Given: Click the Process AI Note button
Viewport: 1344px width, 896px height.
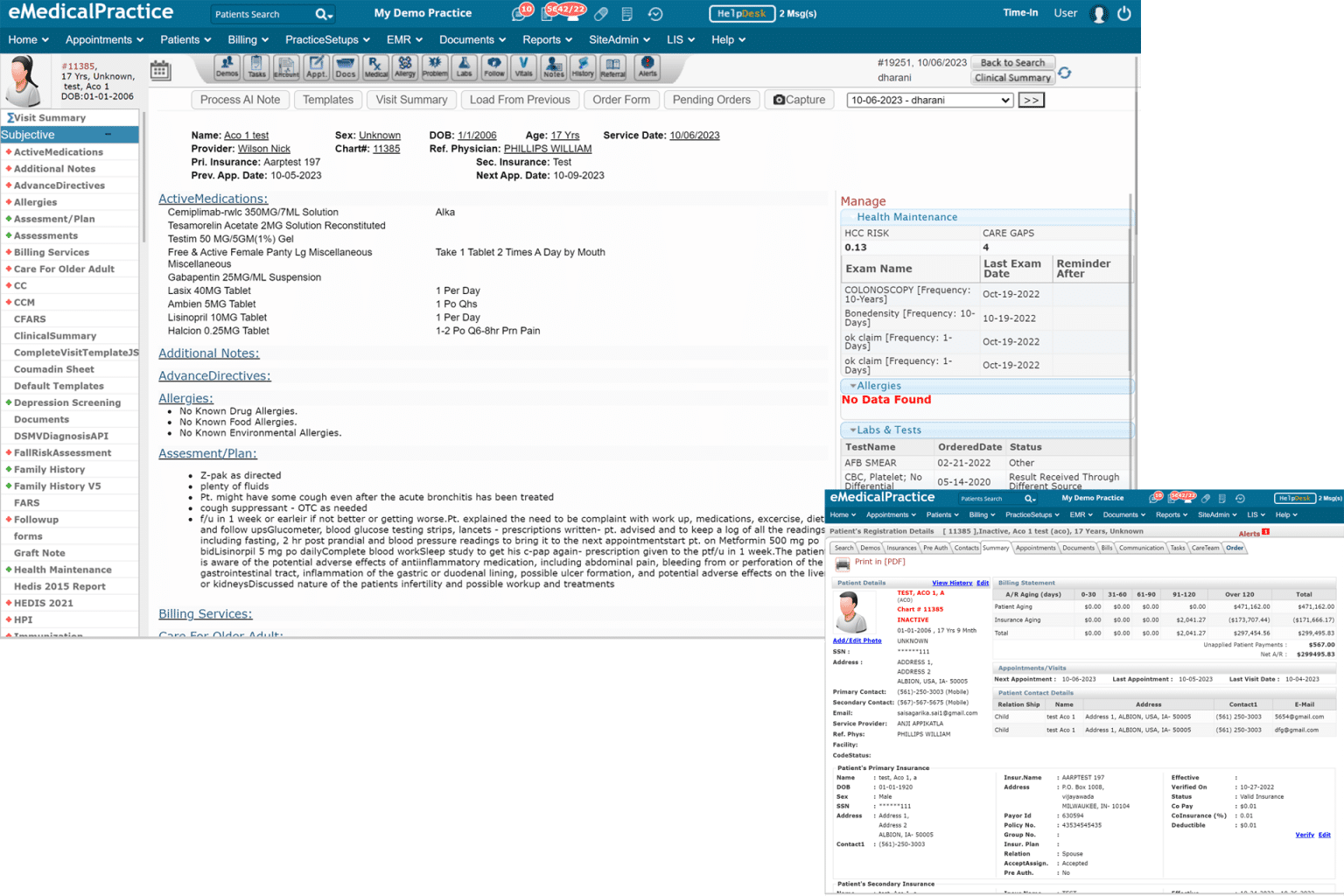Looking at the screenshot, I should click(240, 100).
